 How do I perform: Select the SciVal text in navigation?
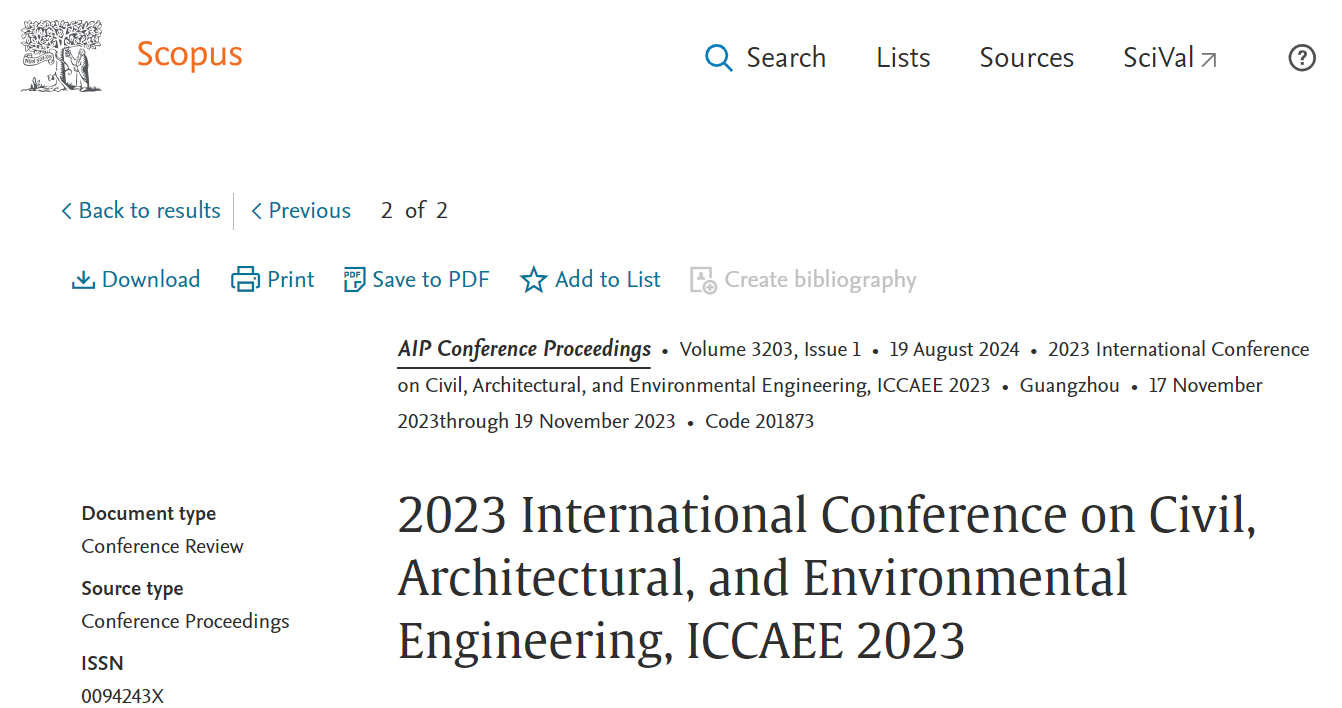(x=1158, y=58)
